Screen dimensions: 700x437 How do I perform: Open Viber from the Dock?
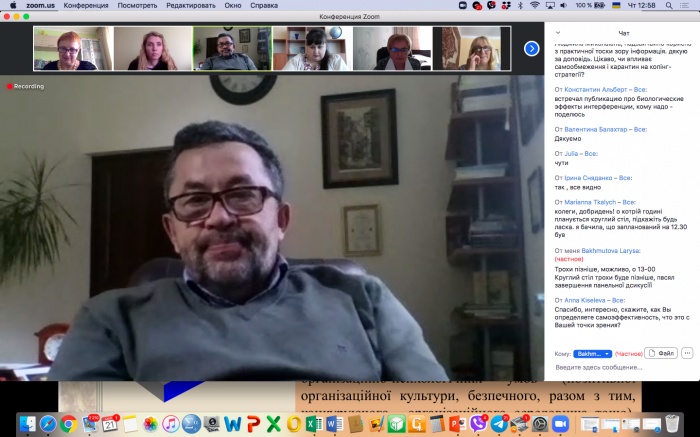pos(478,424)
